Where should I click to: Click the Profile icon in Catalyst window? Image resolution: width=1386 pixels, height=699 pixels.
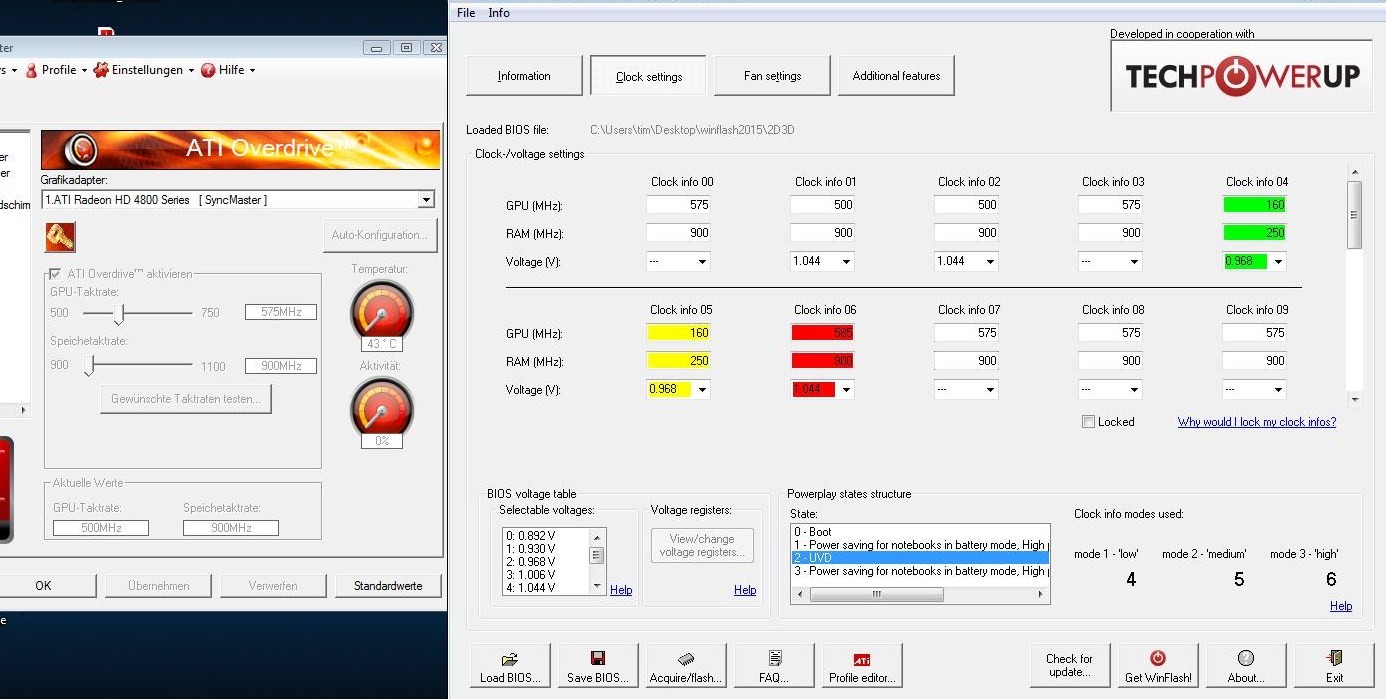32,70
